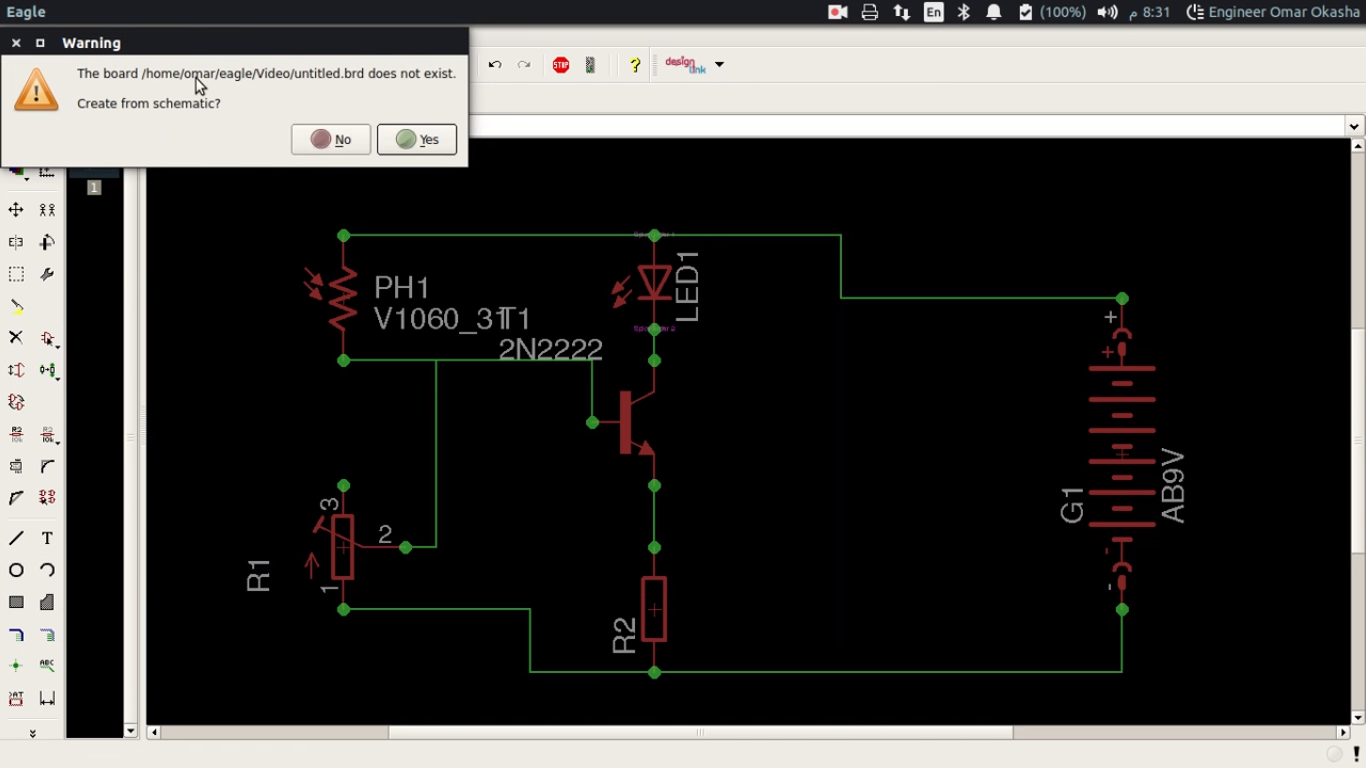1366x768 pixels.
Task: Click the Undo arrow in toolbar
Action: coord(494,65)
